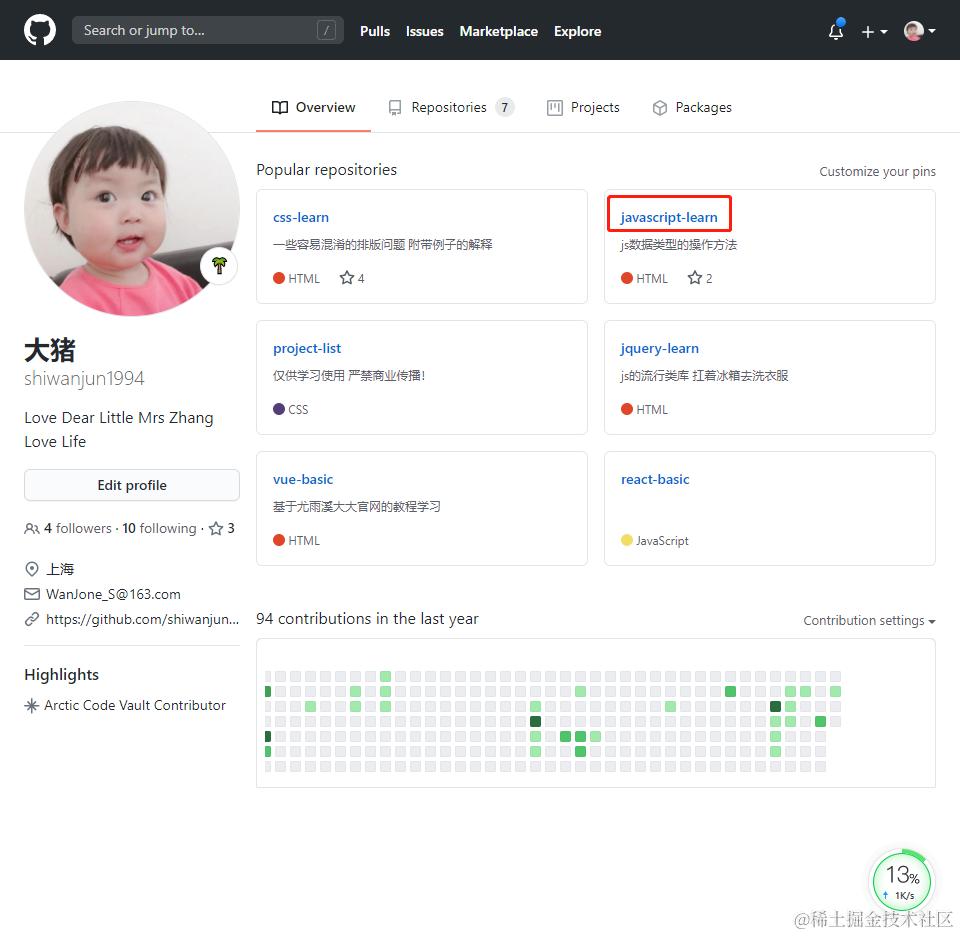Viewport: 960px width, 936px height.
Task: Click the chain link icon by the URL
Action: click(32, 619)
